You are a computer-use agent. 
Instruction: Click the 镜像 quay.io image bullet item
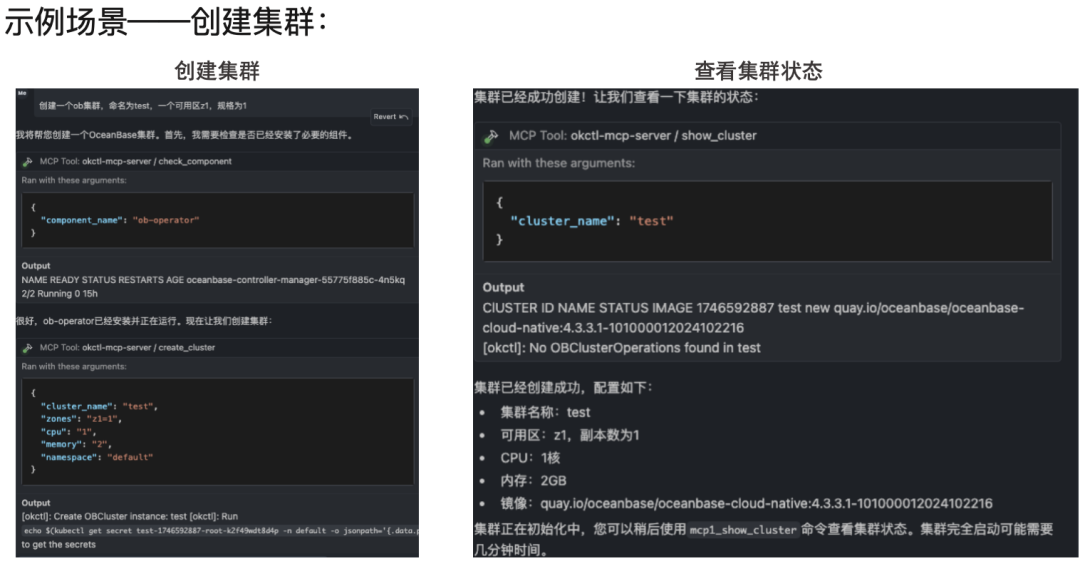[x=745, y=503]
